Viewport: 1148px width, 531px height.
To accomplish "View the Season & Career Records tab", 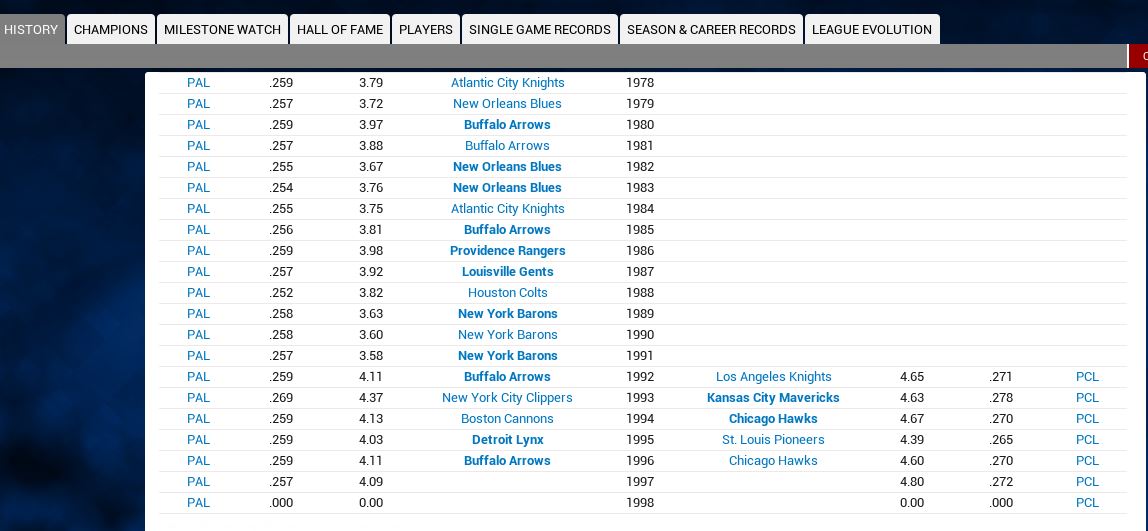I will (711, 30).
